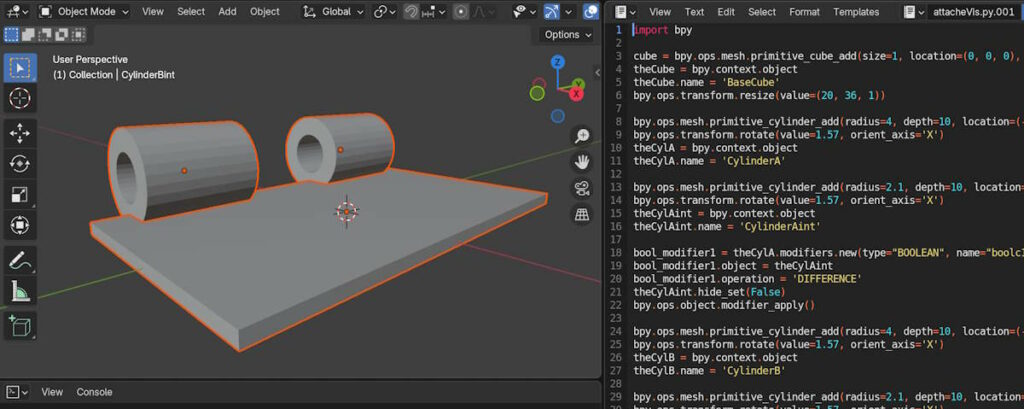The height and width of the screenshot is (409, 1024).
Task: Toggle perspective/orthographic grid icon
Action: (581, 214)
